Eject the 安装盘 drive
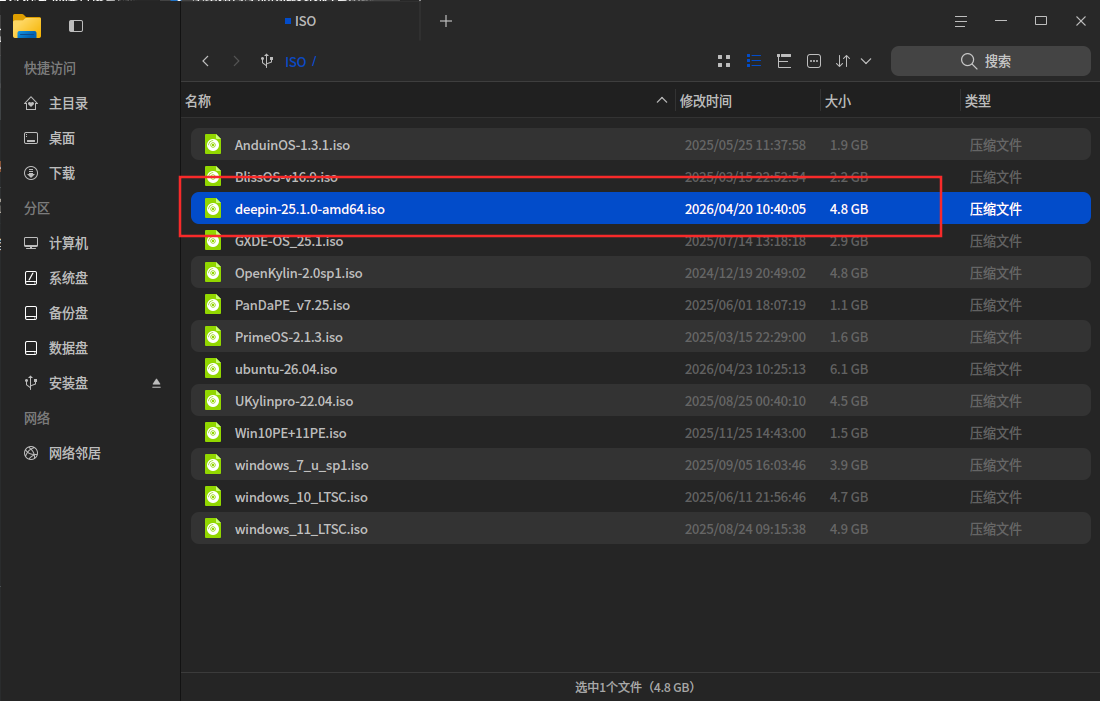The height and width of the screenshot is (701, 1100). [156, 383]
